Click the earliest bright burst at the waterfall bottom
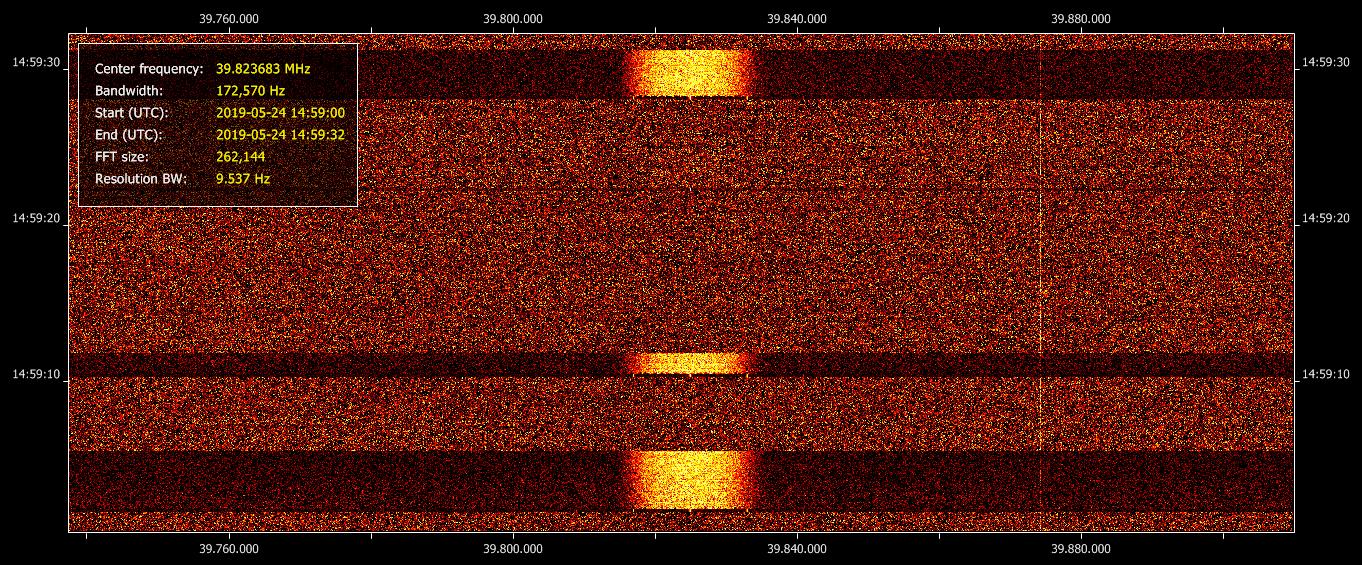The height and width of the screenshot is (565, 1362). [x=691, y=480]
